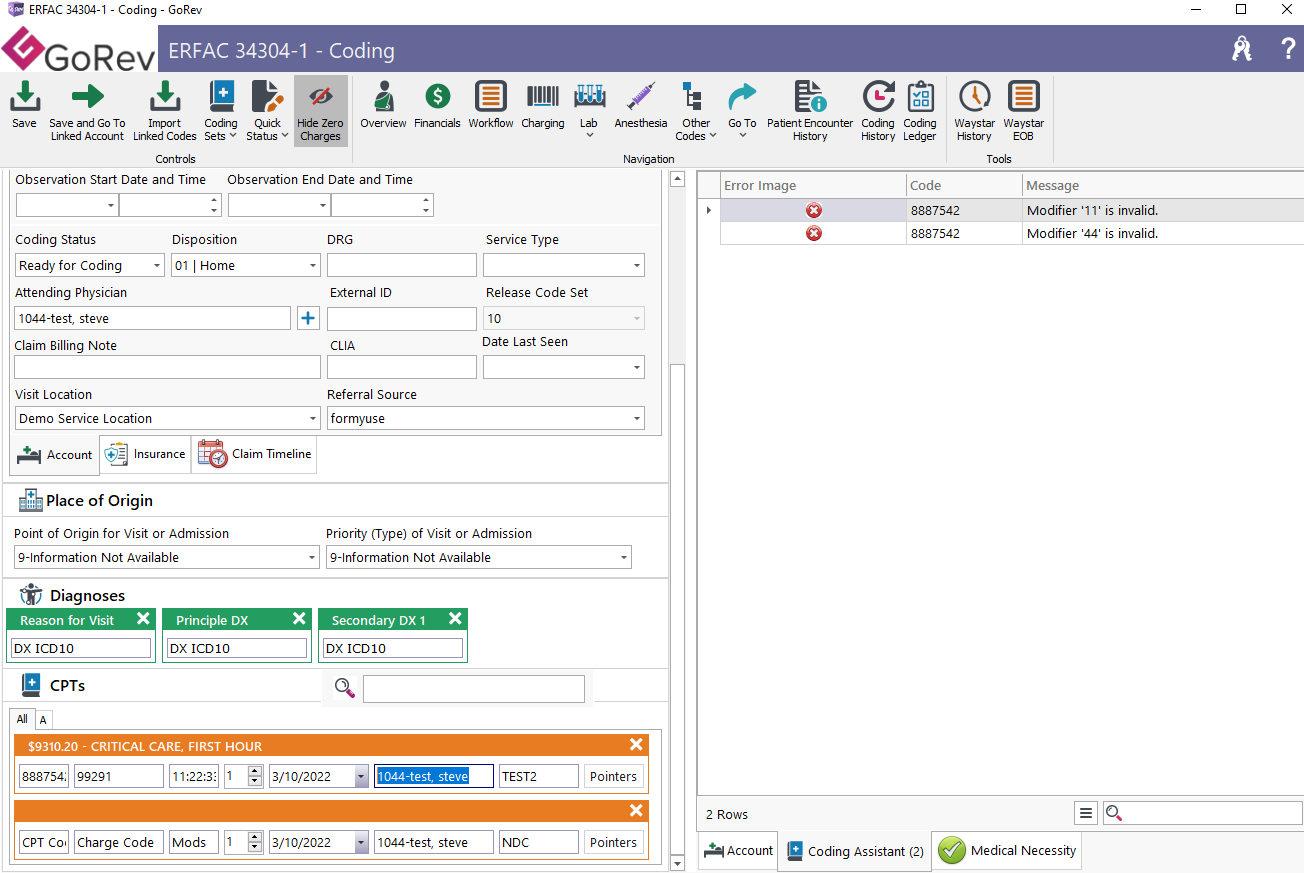Click the Attending Physician field
The height and width of the screenshot is (873, 1304).
click(x=152, y=318)
